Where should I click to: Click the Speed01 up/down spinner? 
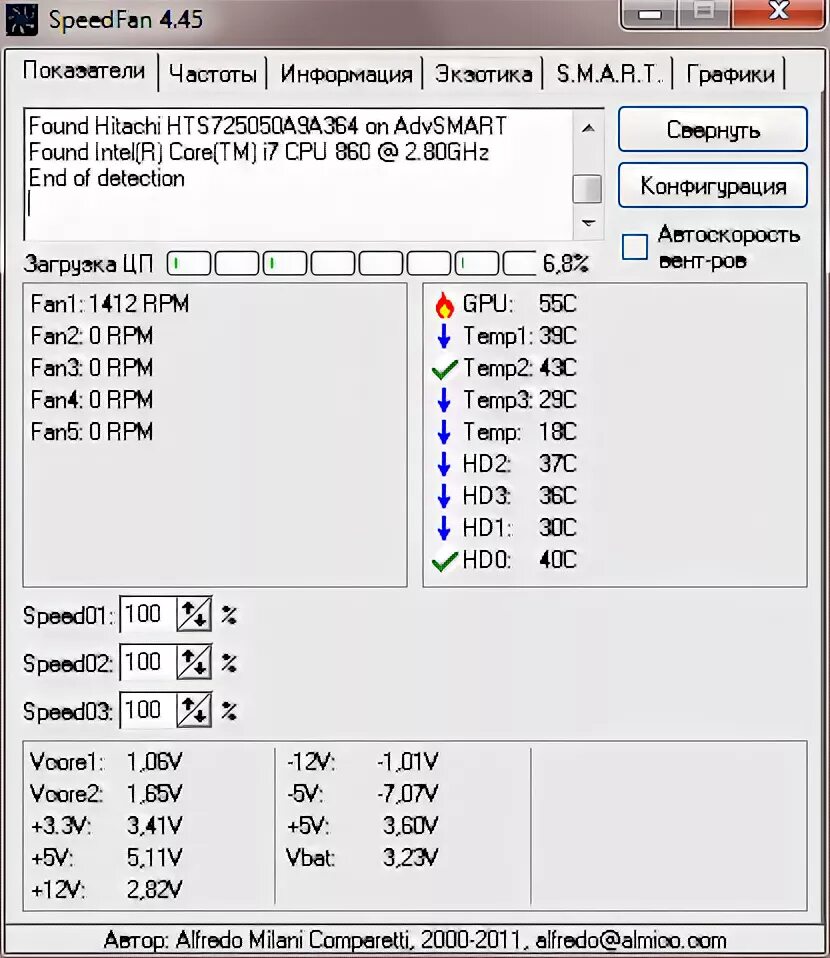pyautogui.click(x=194, y=614)
